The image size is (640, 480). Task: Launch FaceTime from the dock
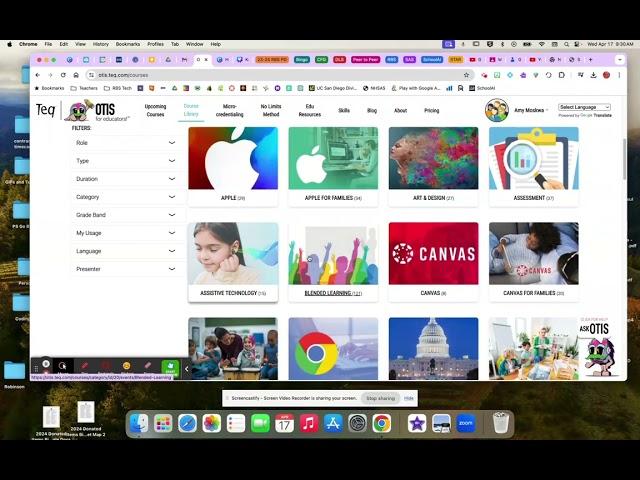click(260, 424)
